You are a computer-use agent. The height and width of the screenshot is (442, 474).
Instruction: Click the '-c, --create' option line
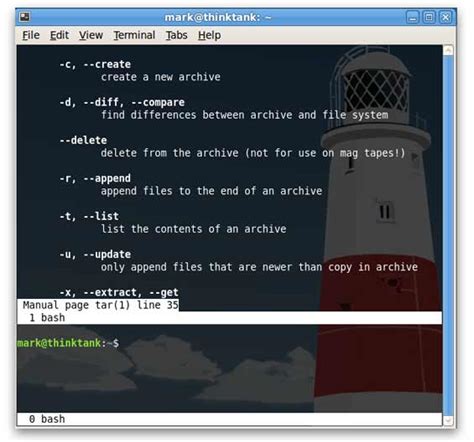(95, 64)
